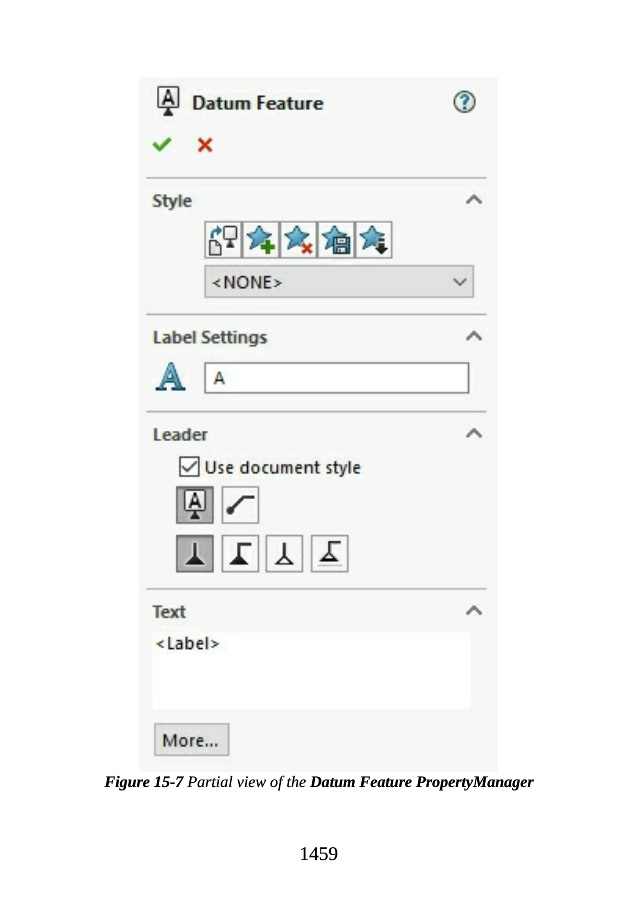This screenshot has width=636, height=900.
Task: Select the empty triangle datum anchor
Action: (x=285, y=554)
